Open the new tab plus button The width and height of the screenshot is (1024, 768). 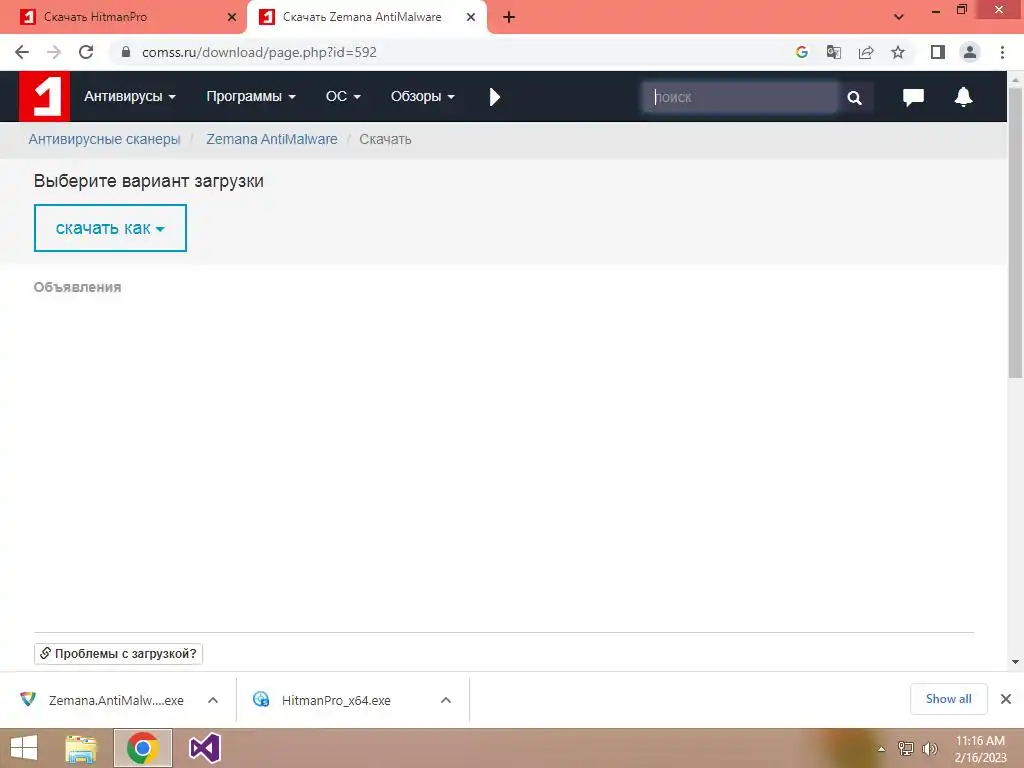coord(509,17)
